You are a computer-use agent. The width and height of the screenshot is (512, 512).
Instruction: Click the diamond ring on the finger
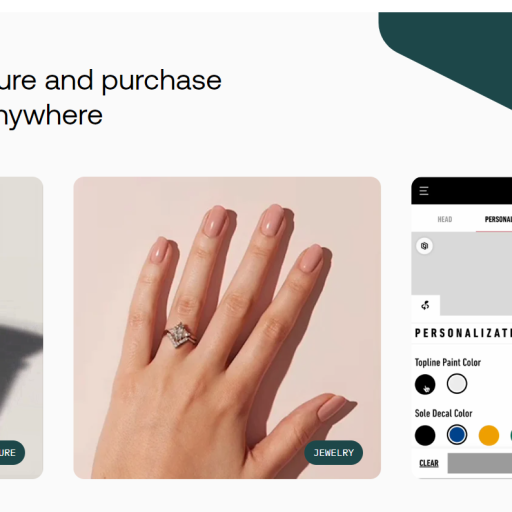coord(180,335)
